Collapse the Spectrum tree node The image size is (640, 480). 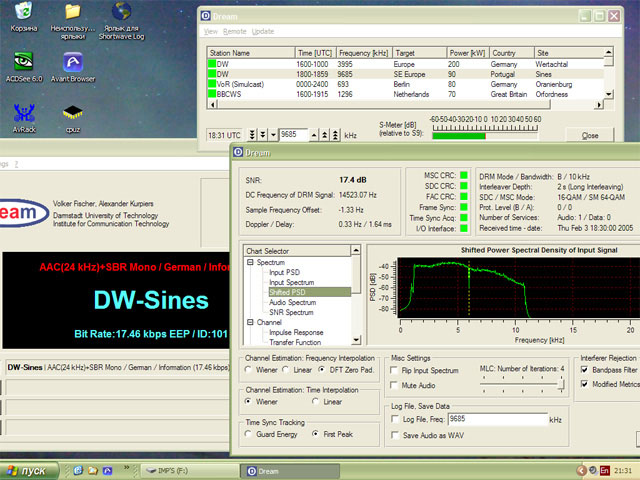(x=250, y=262)
